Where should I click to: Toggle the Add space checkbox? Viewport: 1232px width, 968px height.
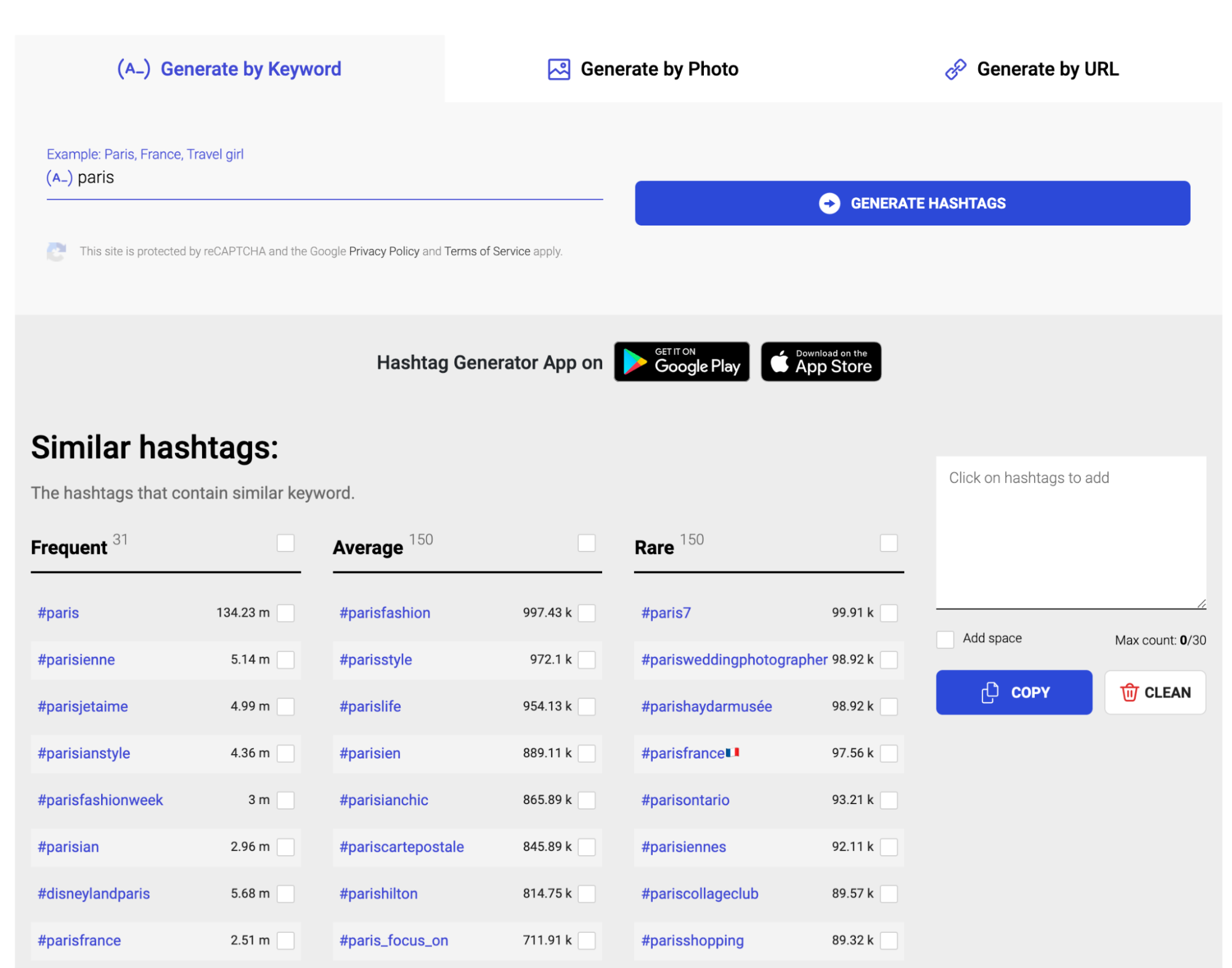tap(944, 637)
